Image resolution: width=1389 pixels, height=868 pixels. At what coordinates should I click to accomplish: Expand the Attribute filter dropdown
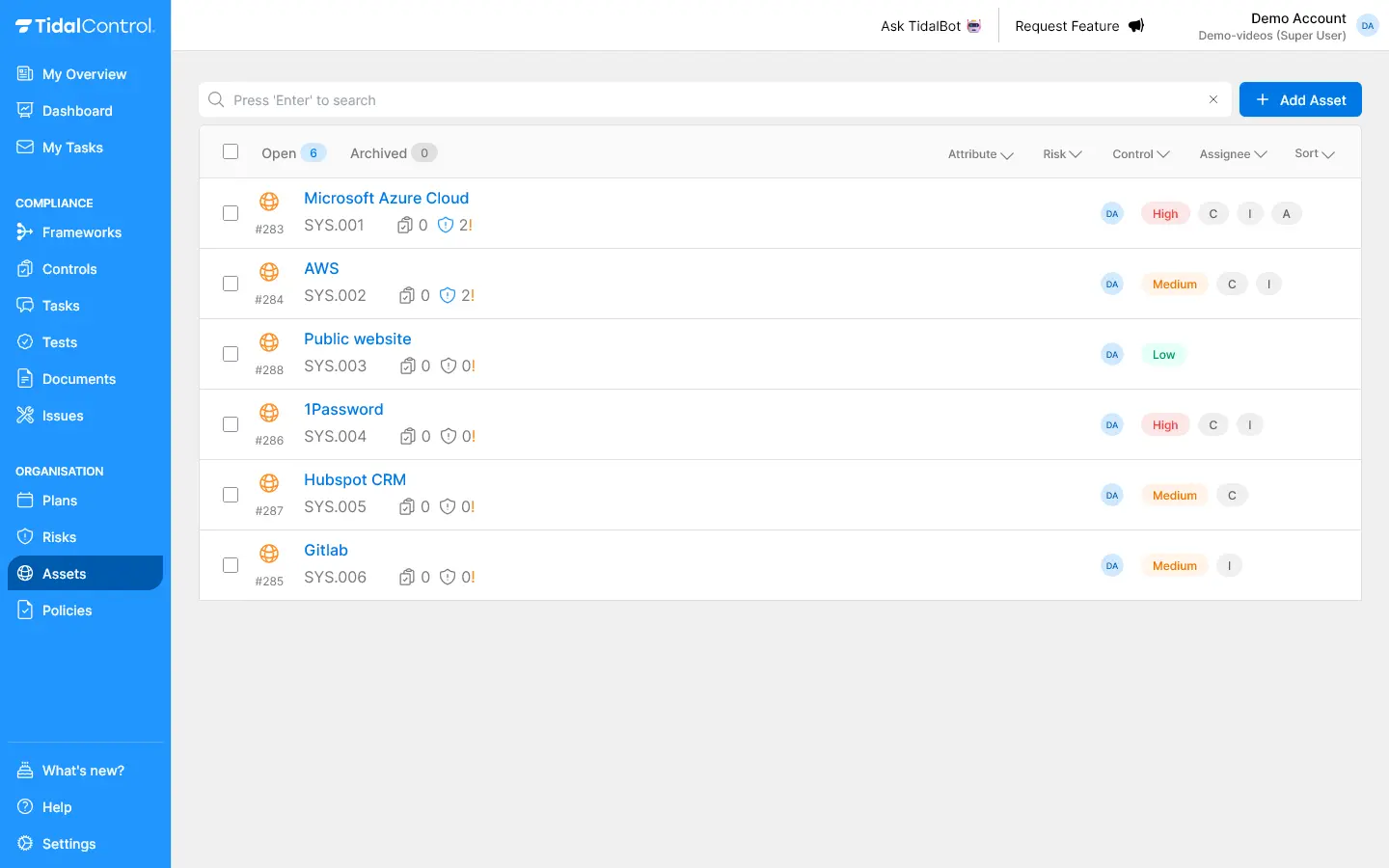click(980, 154)
